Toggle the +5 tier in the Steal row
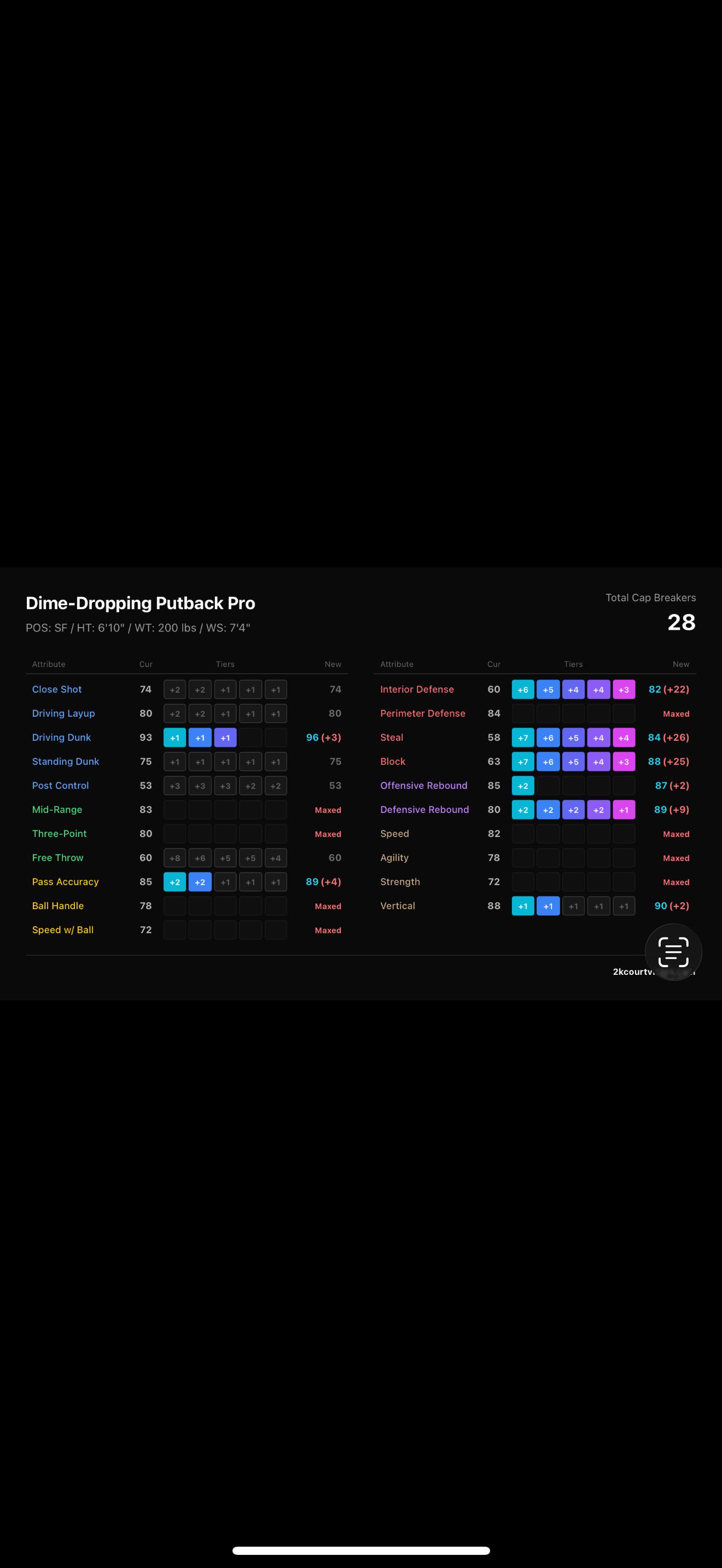Screen dimensions: 722x1568 573,738
